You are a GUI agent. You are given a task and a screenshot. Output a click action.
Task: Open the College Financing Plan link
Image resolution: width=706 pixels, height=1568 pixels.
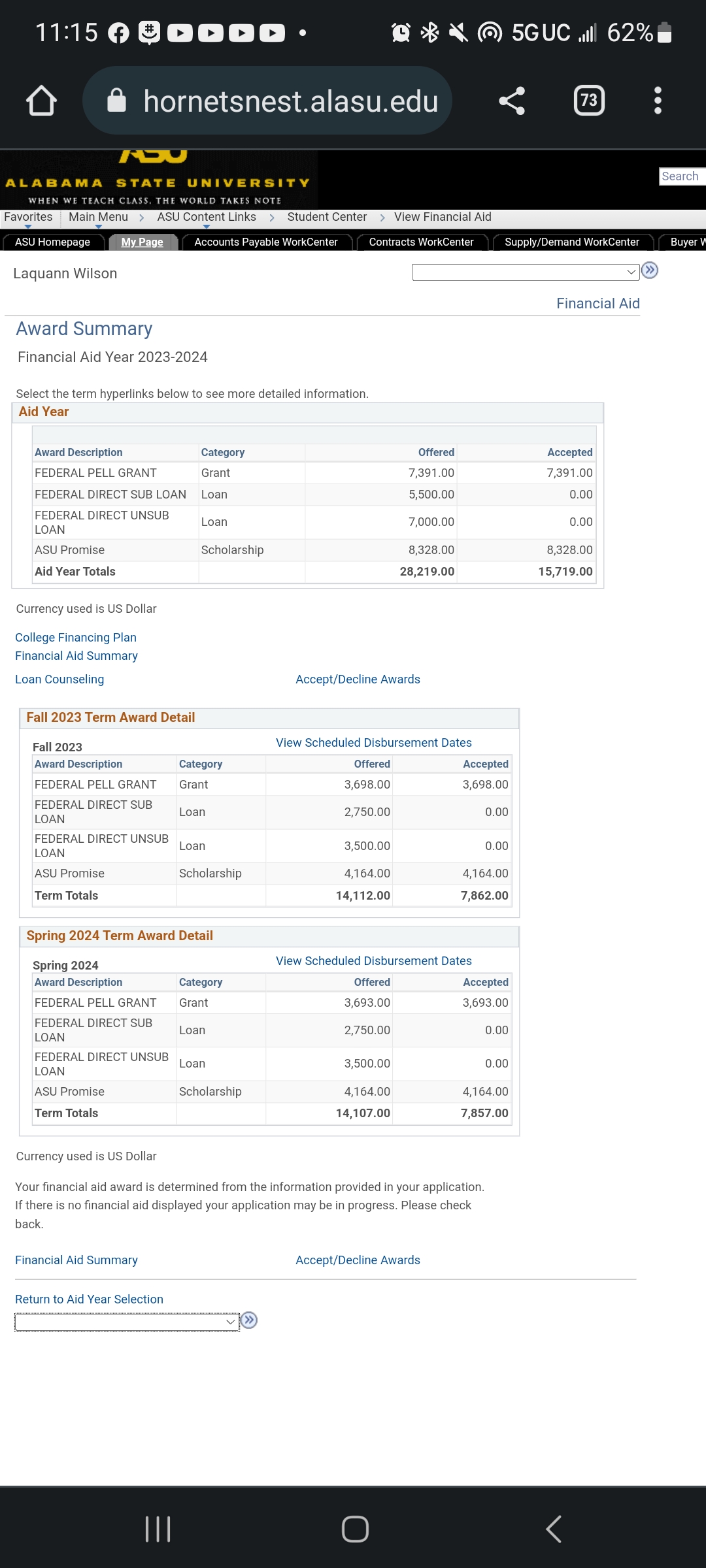(76, 638)
